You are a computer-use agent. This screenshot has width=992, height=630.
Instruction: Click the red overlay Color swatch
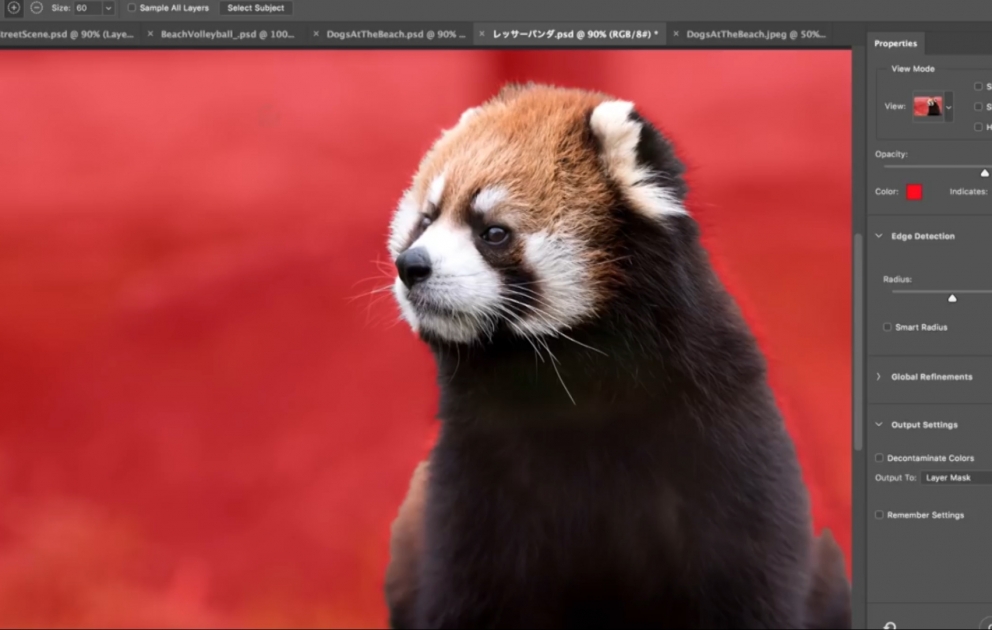tap(914, 192)
